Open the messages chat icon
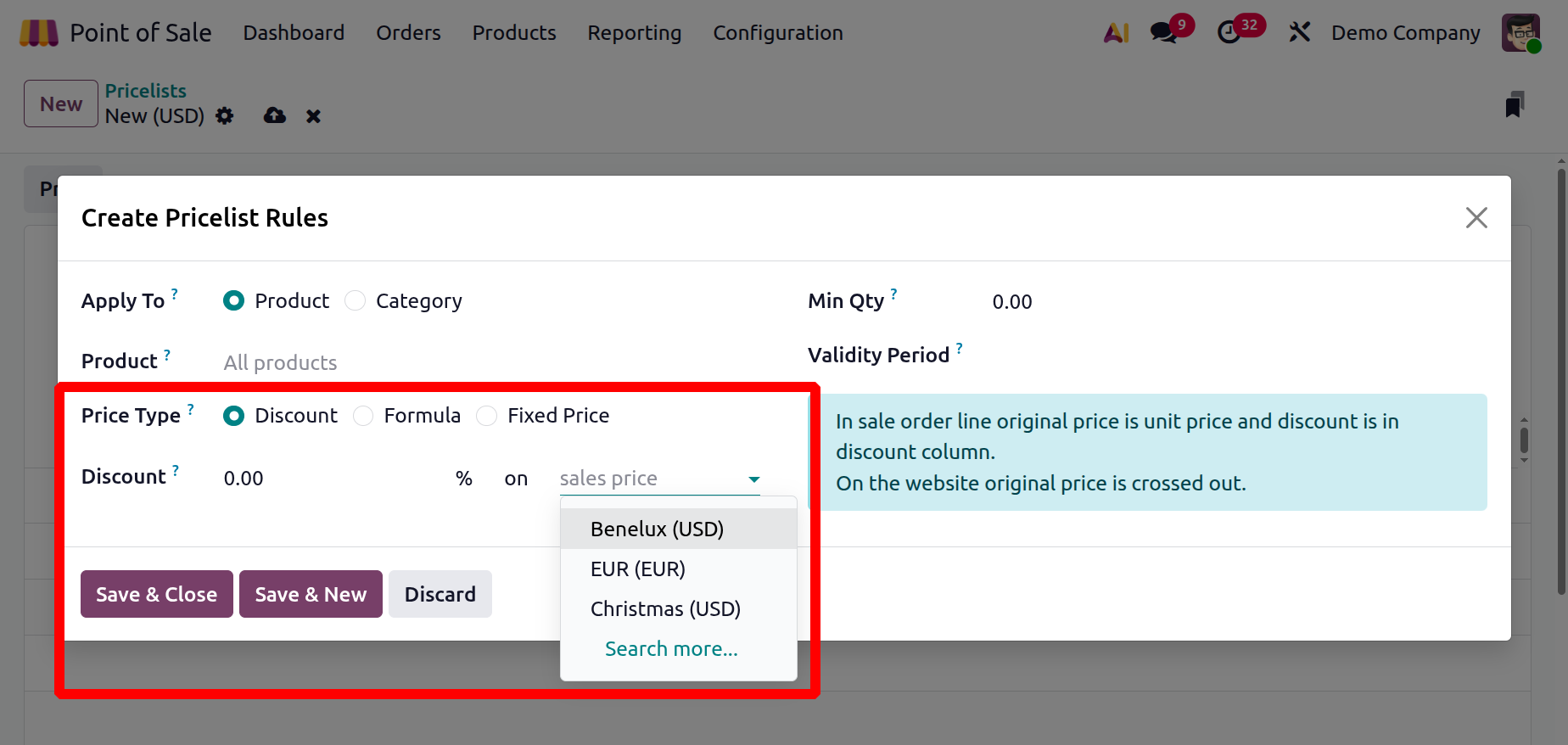This screenshot has height=745, width=1568. (x=1163, y=33)
